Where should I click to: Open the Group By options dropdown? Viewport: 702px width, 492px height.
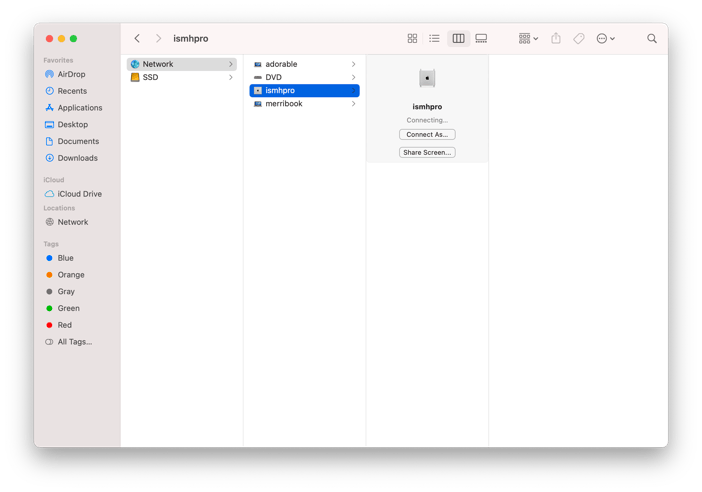tap(528, 39)
